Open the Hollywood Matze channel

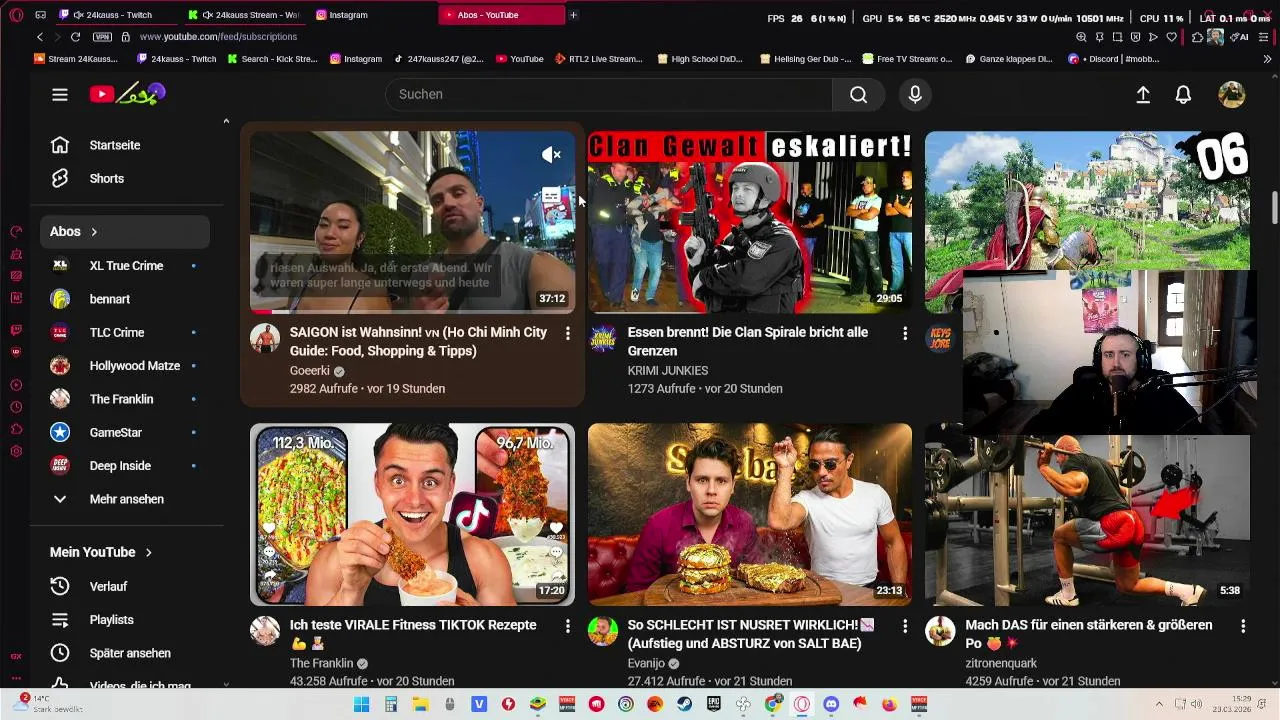click(x=126, y=366)
